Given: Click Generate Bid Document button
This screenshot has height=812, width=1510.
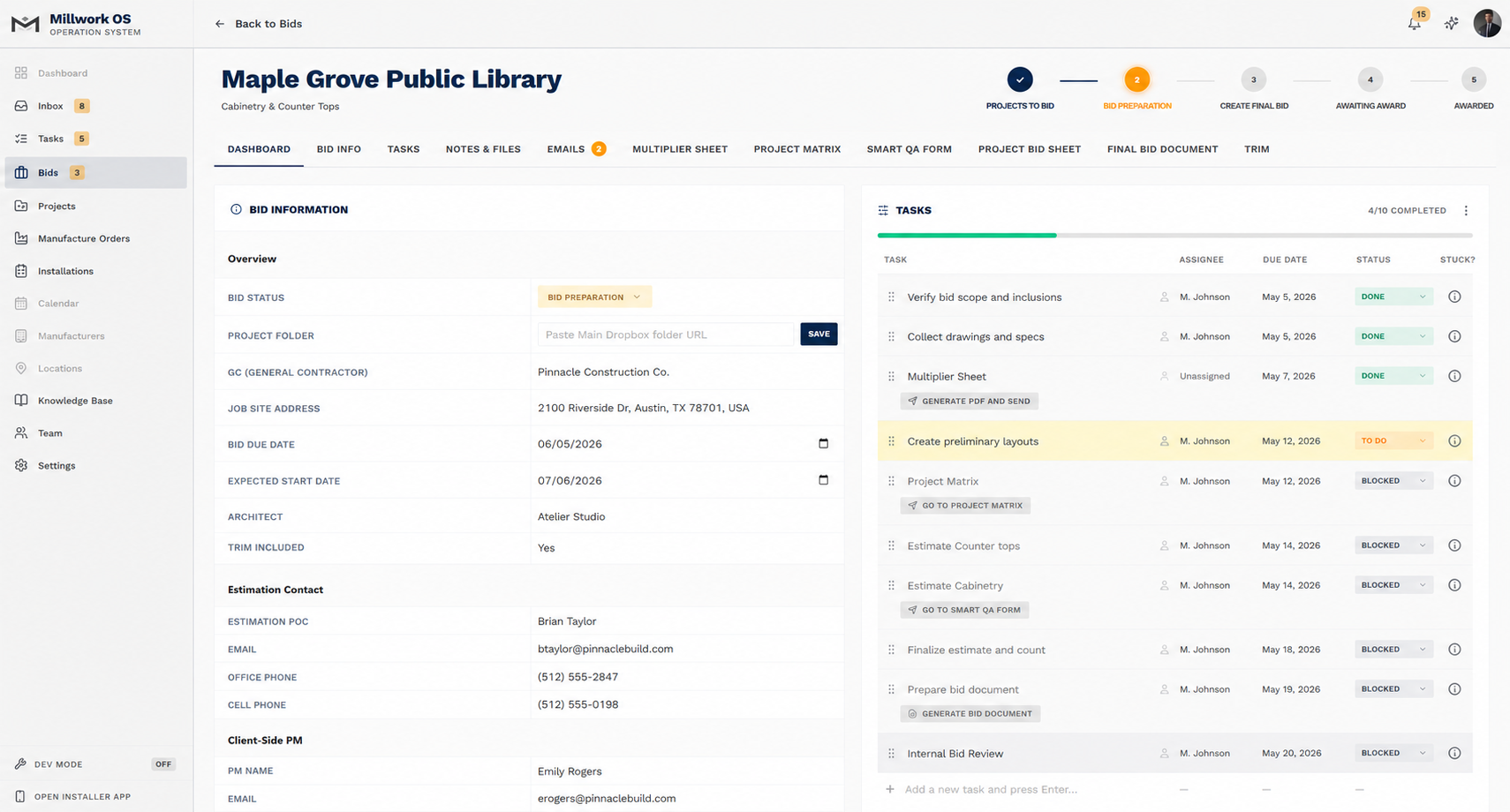Looking at the screenshot, I should 970,714.
